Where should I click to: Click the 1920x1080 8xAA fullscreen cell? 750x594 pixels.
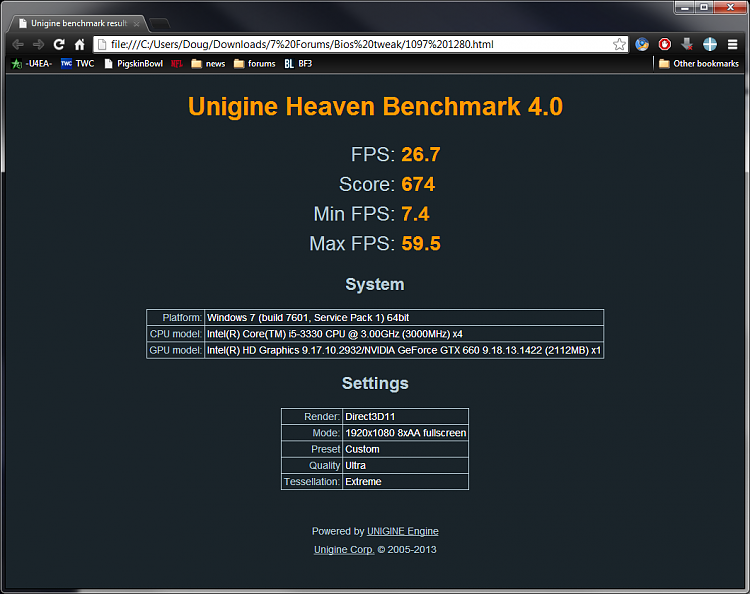(405, 433)
